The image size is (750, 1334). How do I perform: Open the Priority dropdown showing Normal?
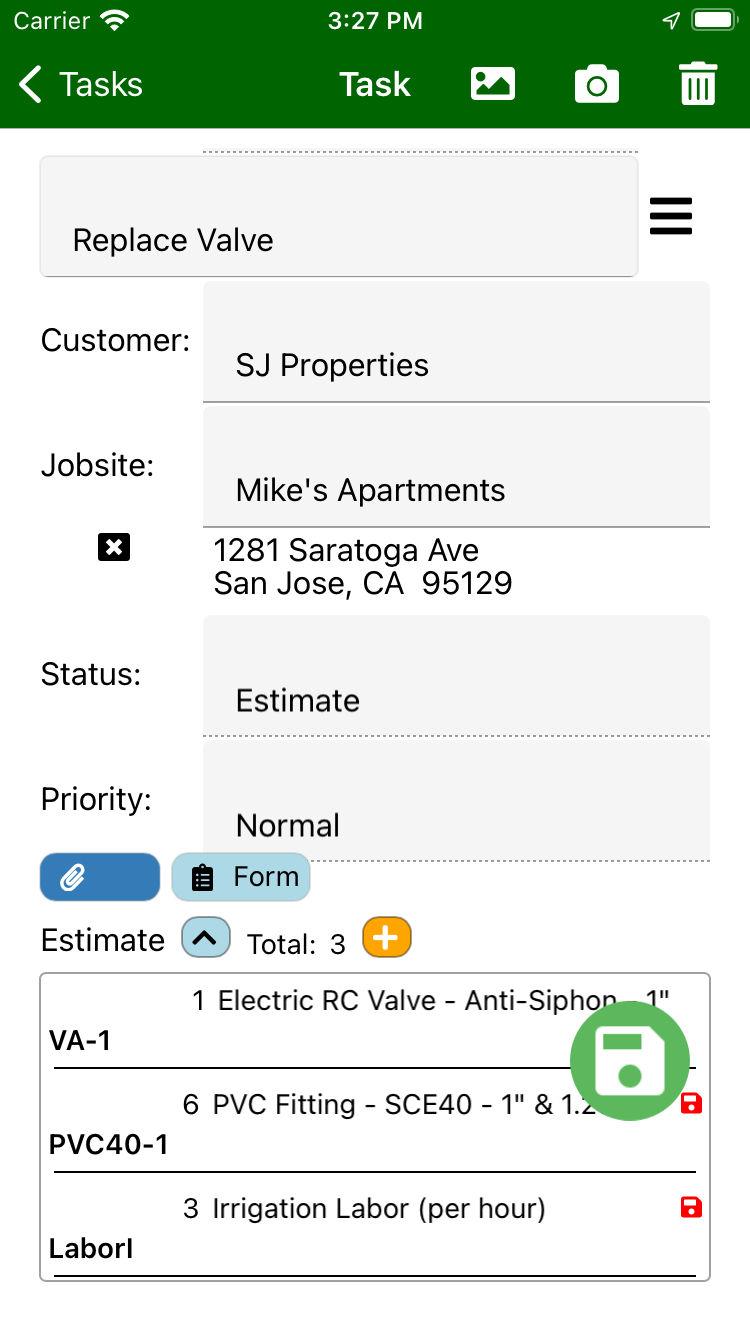456,802
